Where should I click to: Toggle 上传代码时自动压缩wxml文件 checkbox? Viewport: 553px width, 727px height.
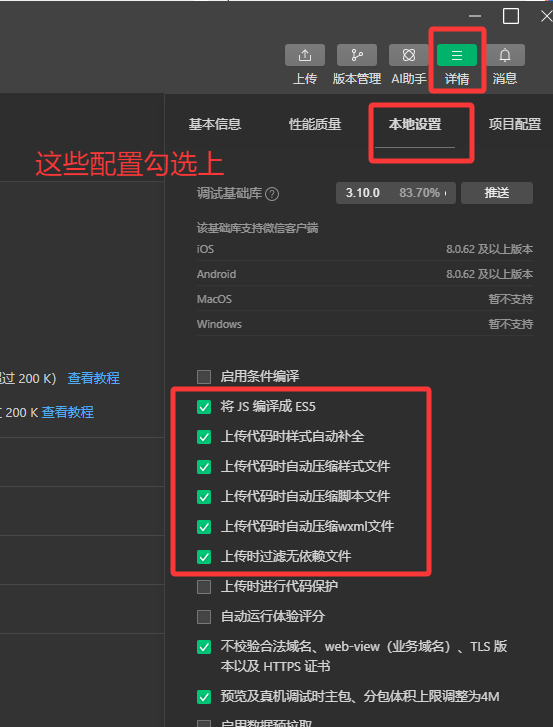204,527
